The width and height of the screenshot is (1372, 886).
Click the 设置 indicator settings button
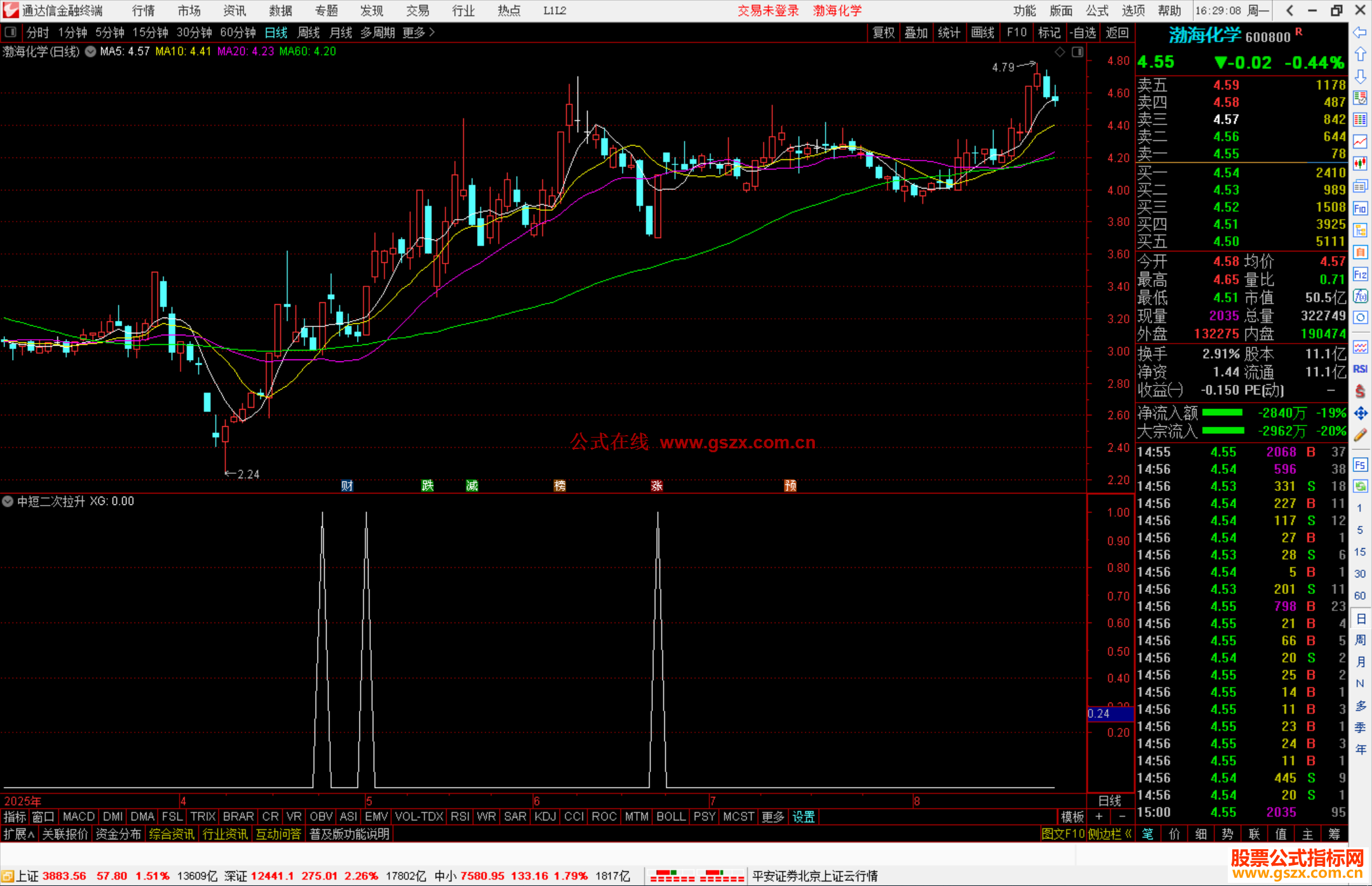coord(804,817)
